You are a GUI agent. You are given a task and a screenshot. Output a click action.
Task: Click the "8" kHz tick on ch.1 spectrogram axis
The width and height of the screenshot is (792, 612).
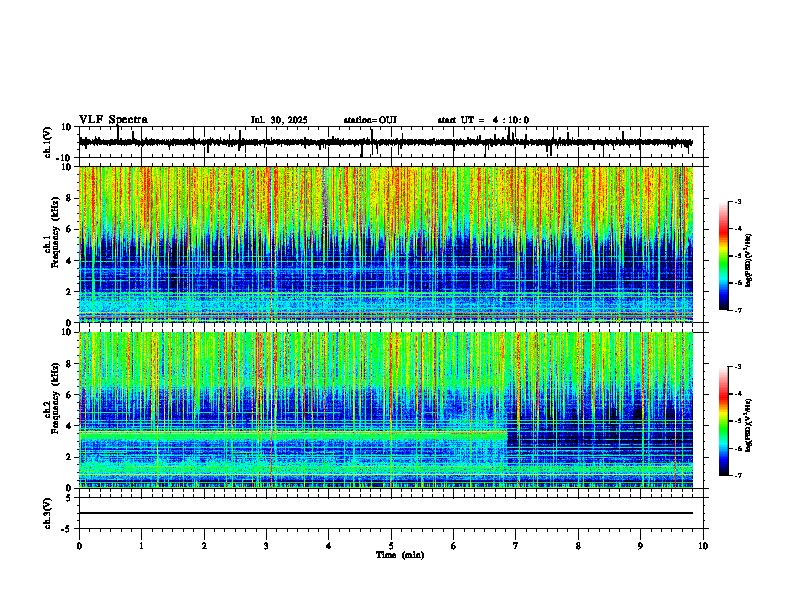pos(70,198)
